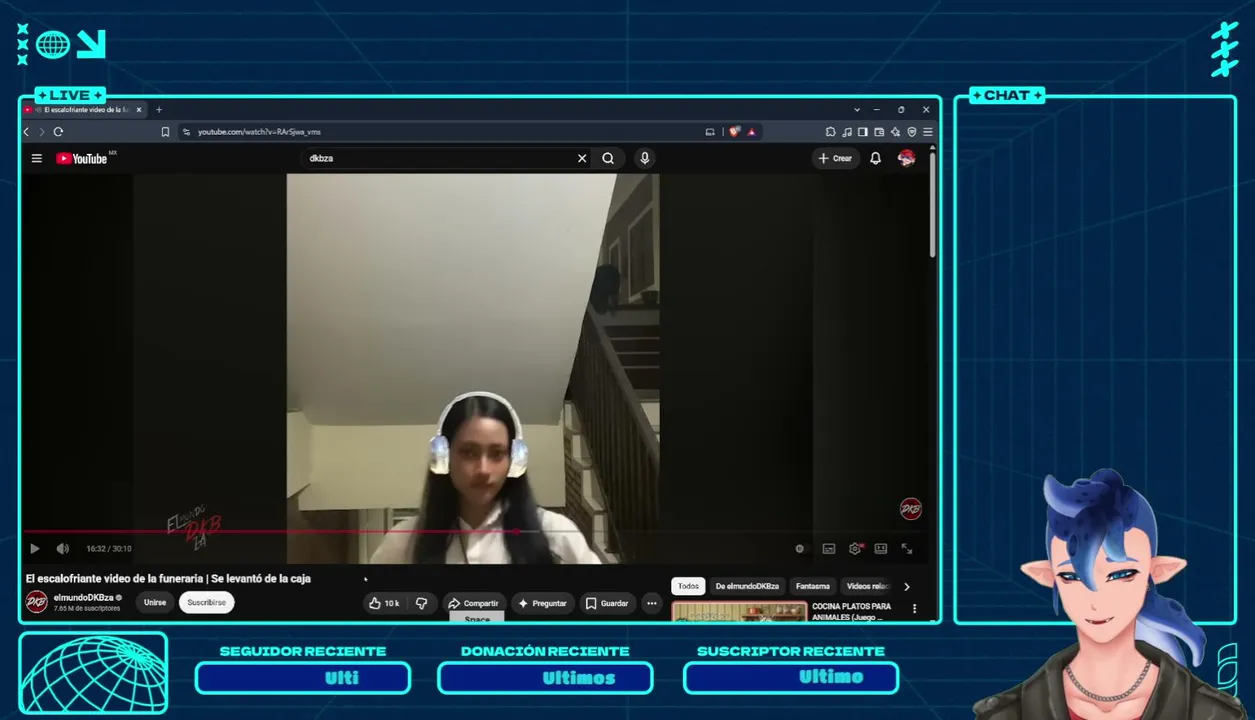
Task: Open the browser media control icon
Action: 847,131
